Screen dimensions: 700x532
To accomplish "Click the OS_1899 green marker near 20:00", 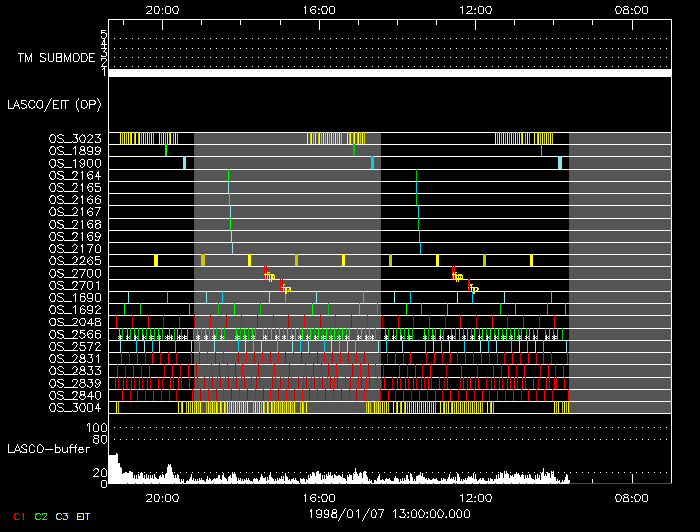I will 166,150.
